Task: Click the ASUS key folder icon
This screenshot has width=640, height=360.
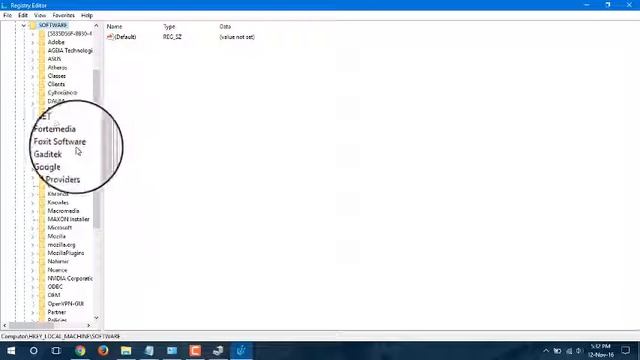Action: click(x=42, y=59)
